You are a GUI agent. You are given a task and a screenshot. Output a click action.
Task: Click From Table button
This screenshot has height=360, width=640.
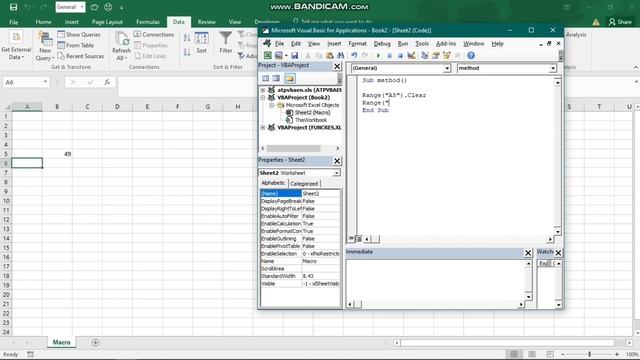pyautogui.click(x=76, y=45)
